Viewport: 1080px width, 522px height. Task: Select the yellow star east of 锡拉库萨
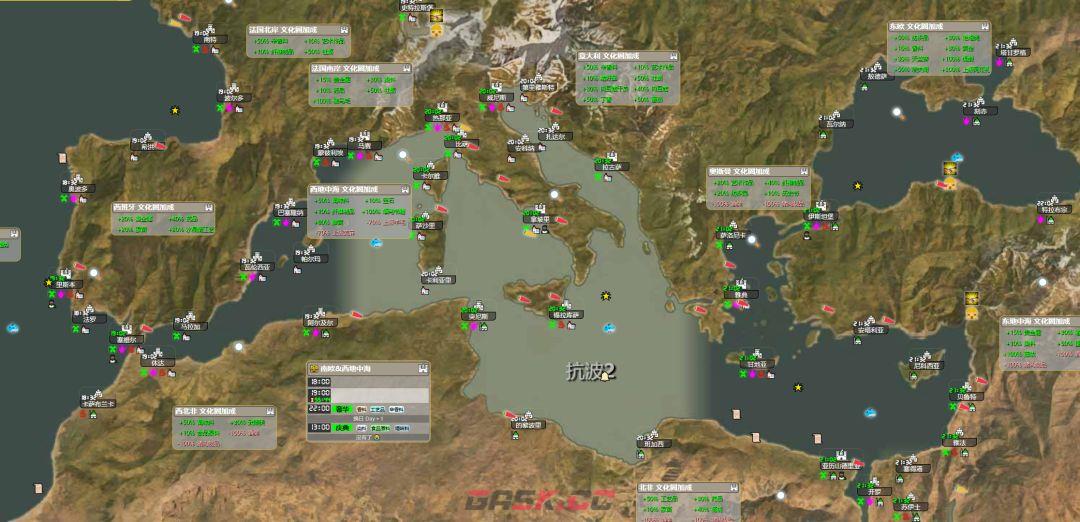click(x=606, y=295)
